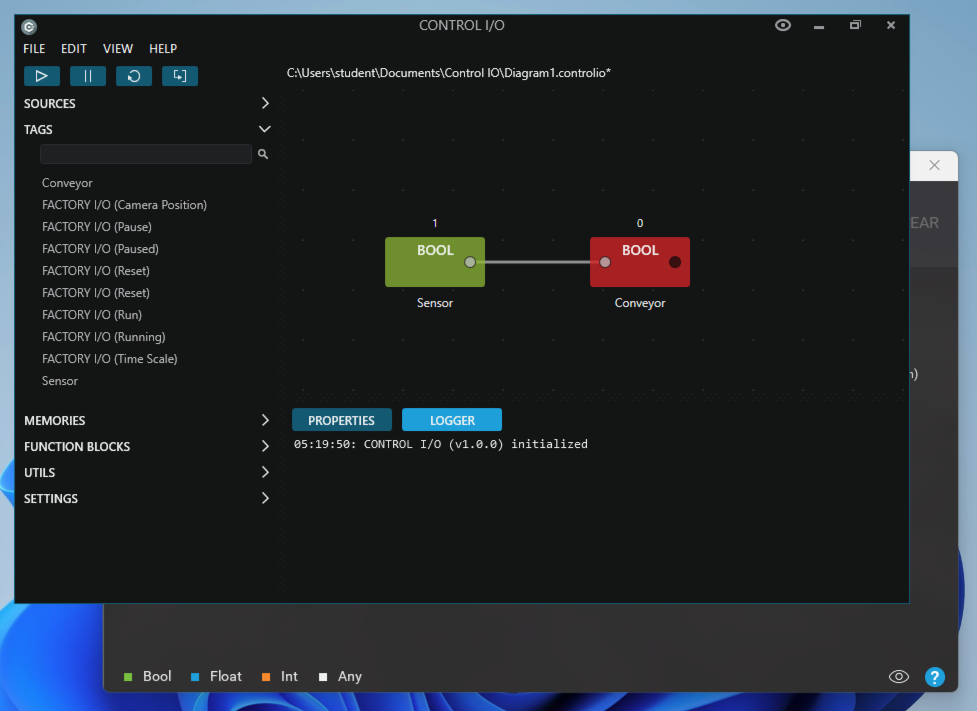Open the EDIT menu

point(74,49)
